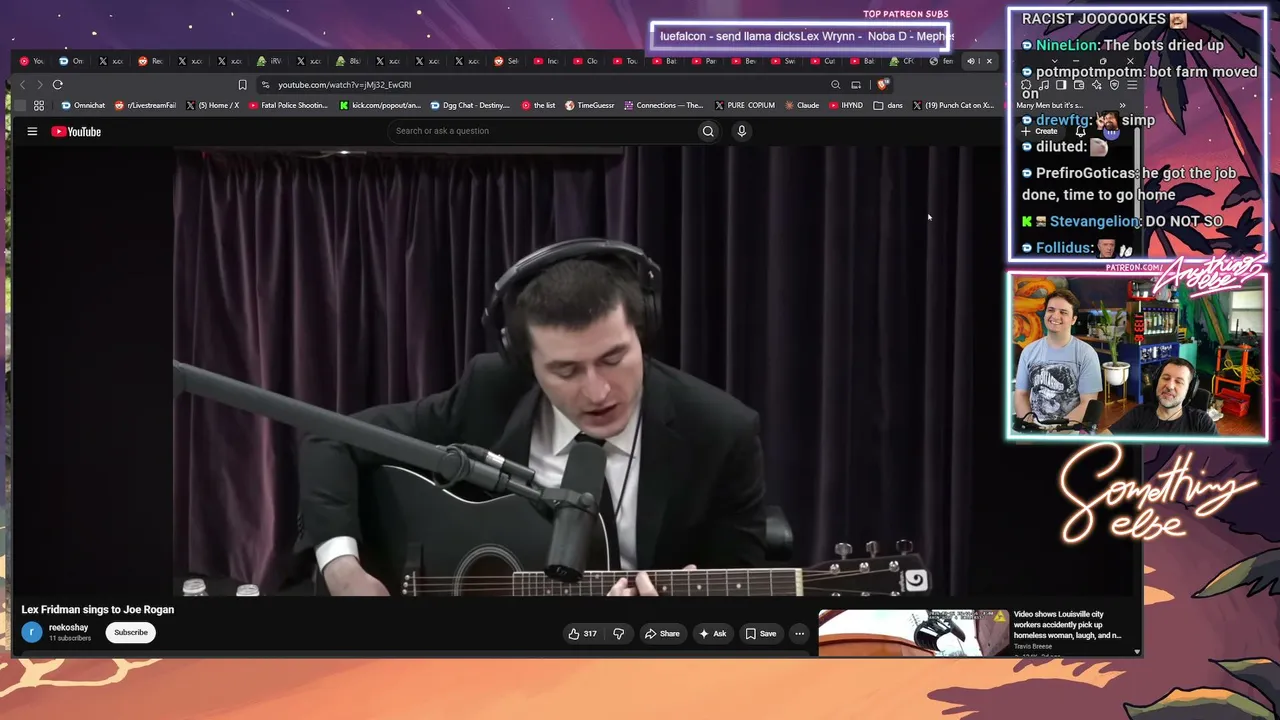The height and width of the screenshot is (720, 1280).
Task: Open the reekoshay channel name link
Action: point(68,628)
